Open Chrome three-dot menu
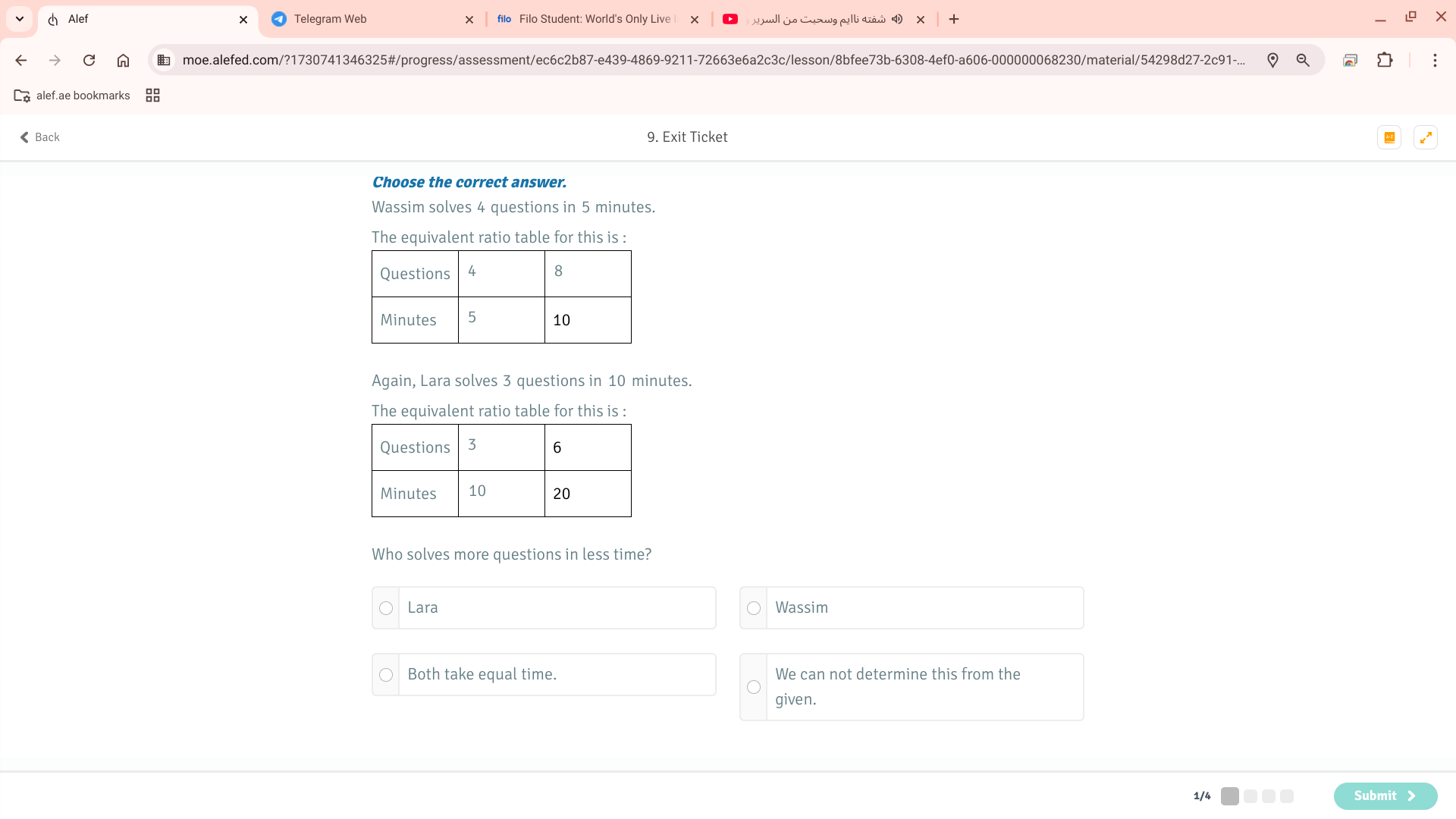Viewport: 1456px width, 819px height. (1435, 60)
